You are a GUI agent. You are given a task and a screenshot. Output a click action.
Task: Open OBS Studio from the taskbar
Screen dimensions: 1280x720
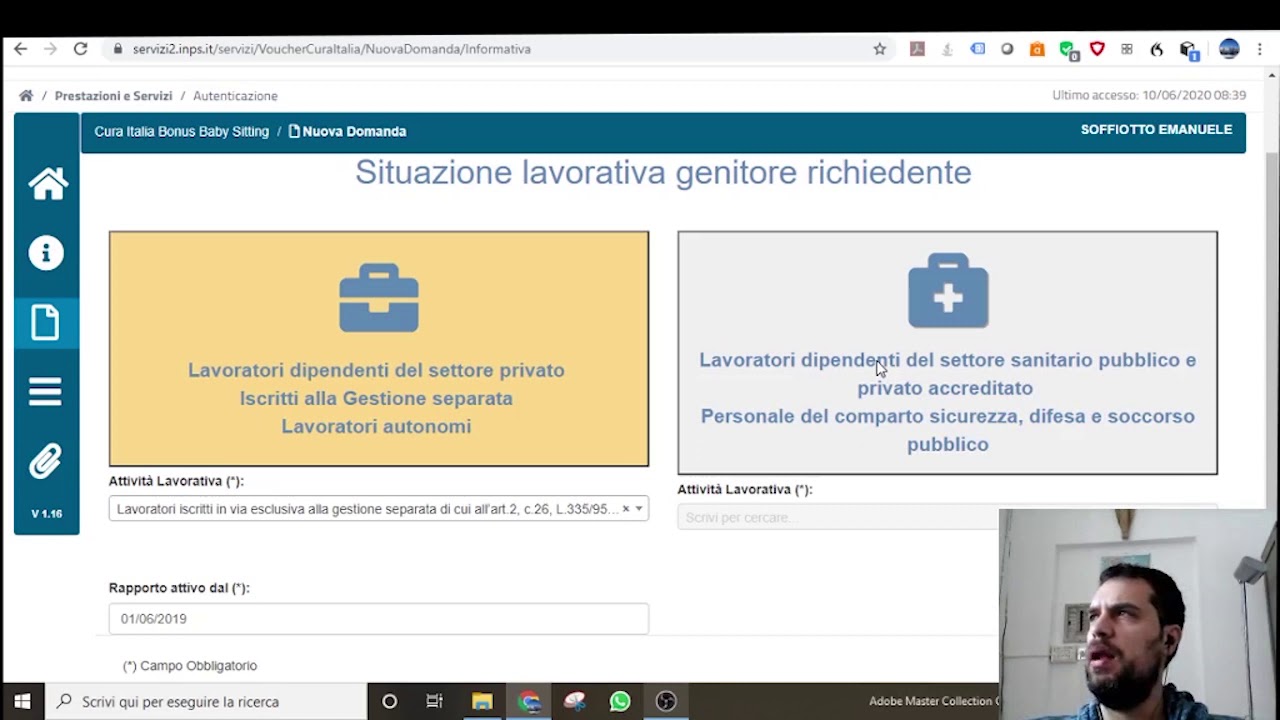666,702
